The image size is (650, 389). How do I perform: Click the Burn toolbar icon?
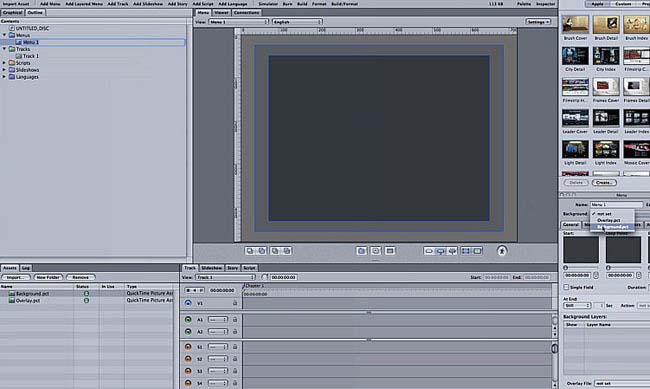coord(287,4)
